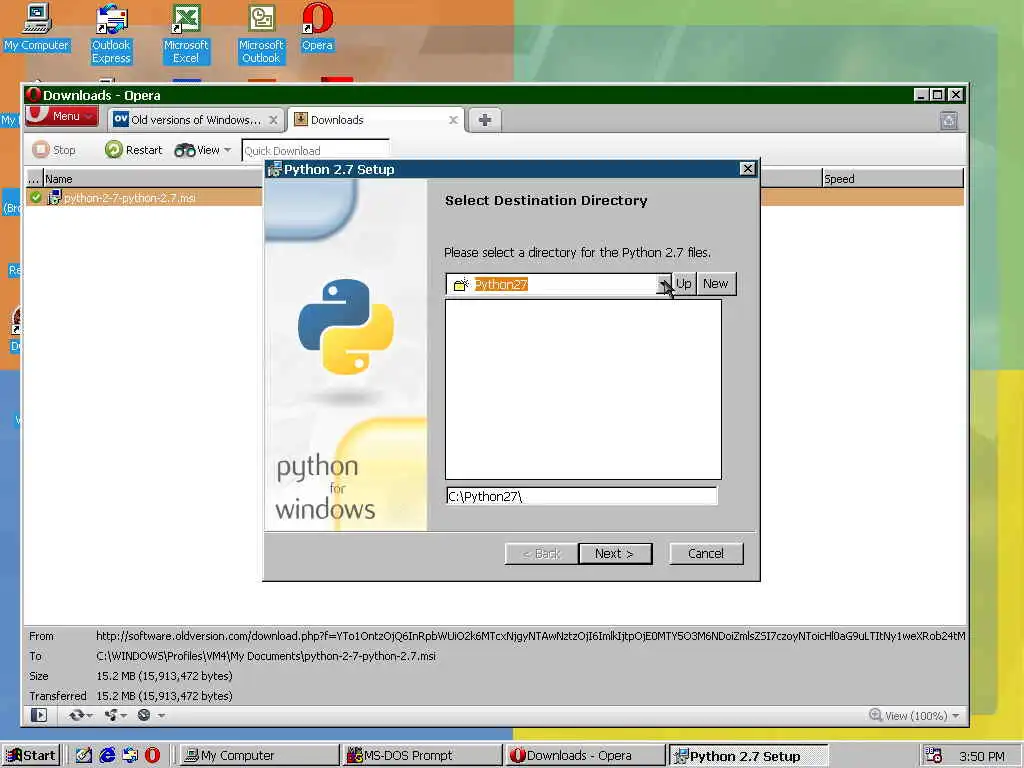
Task: Open a new tab with plus button
Action: [485, 120]
